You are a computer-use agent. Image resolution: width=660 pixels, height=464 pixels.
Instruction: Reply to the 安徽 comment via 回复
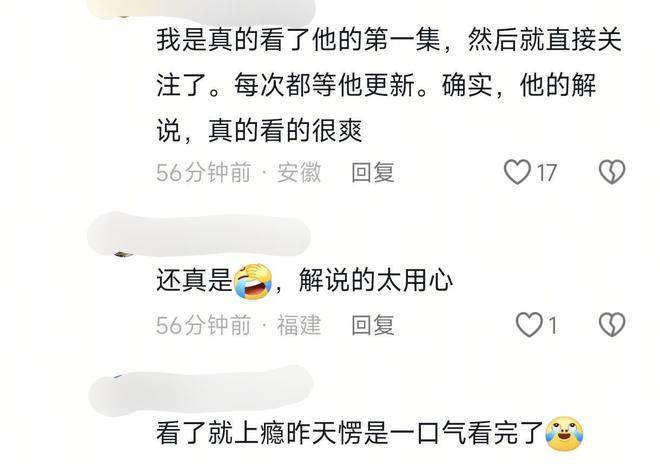click(373, 173)
